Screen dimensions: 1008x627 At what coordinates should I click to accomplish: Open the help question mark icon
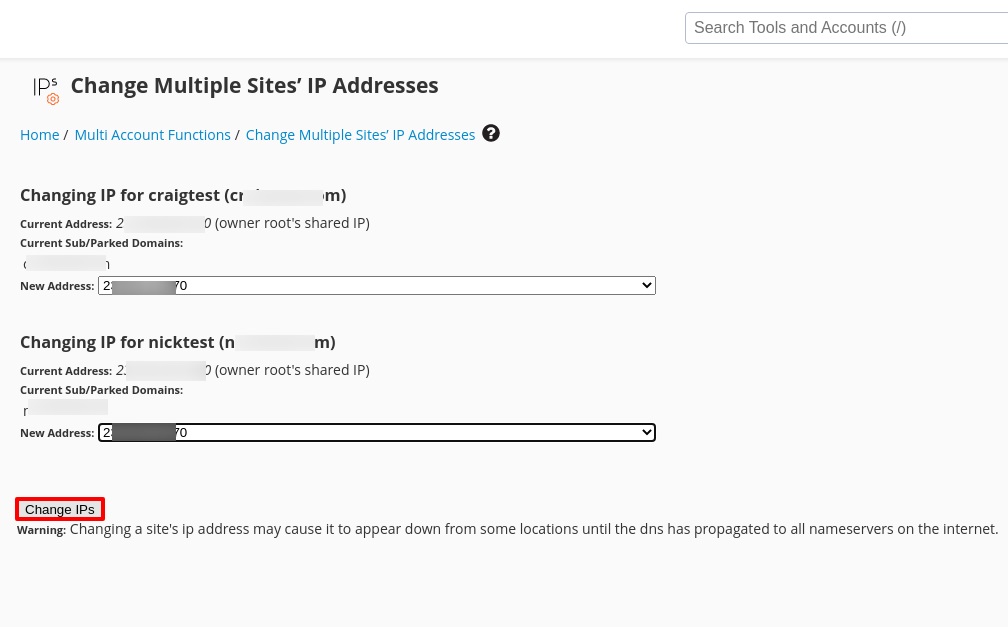coord(491,133)
